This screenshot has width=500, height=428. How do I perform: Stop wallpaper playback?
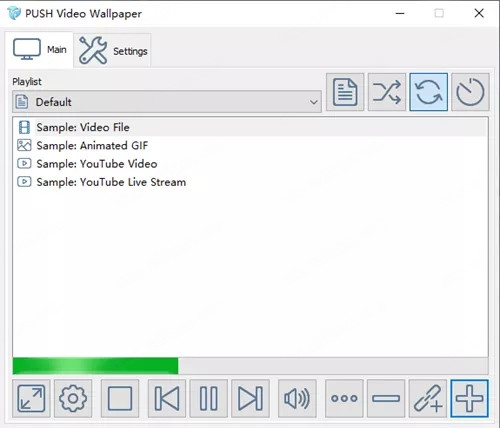coord(120,398)
